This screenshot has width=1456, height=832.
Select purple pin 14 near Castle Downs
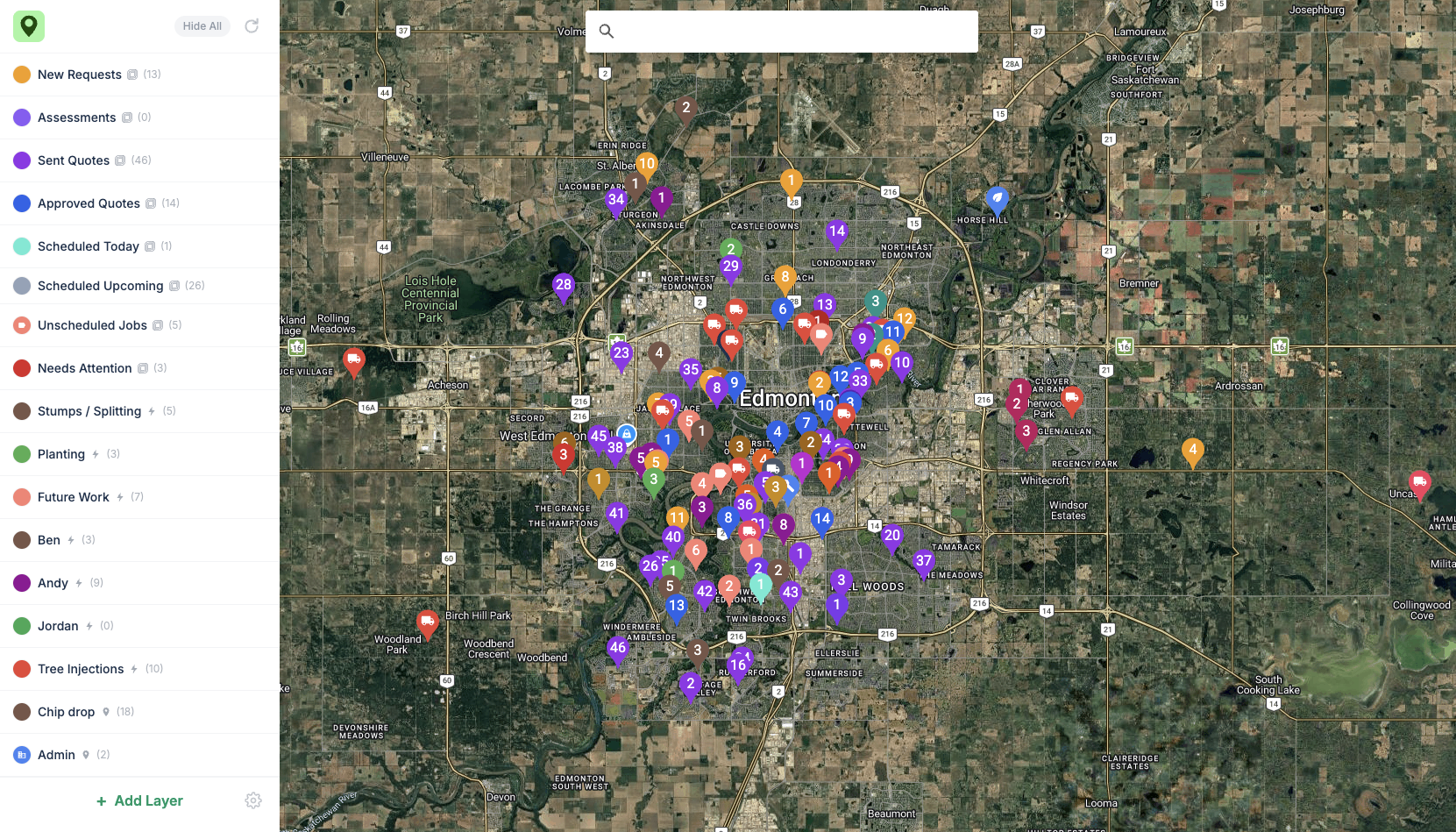837,234
